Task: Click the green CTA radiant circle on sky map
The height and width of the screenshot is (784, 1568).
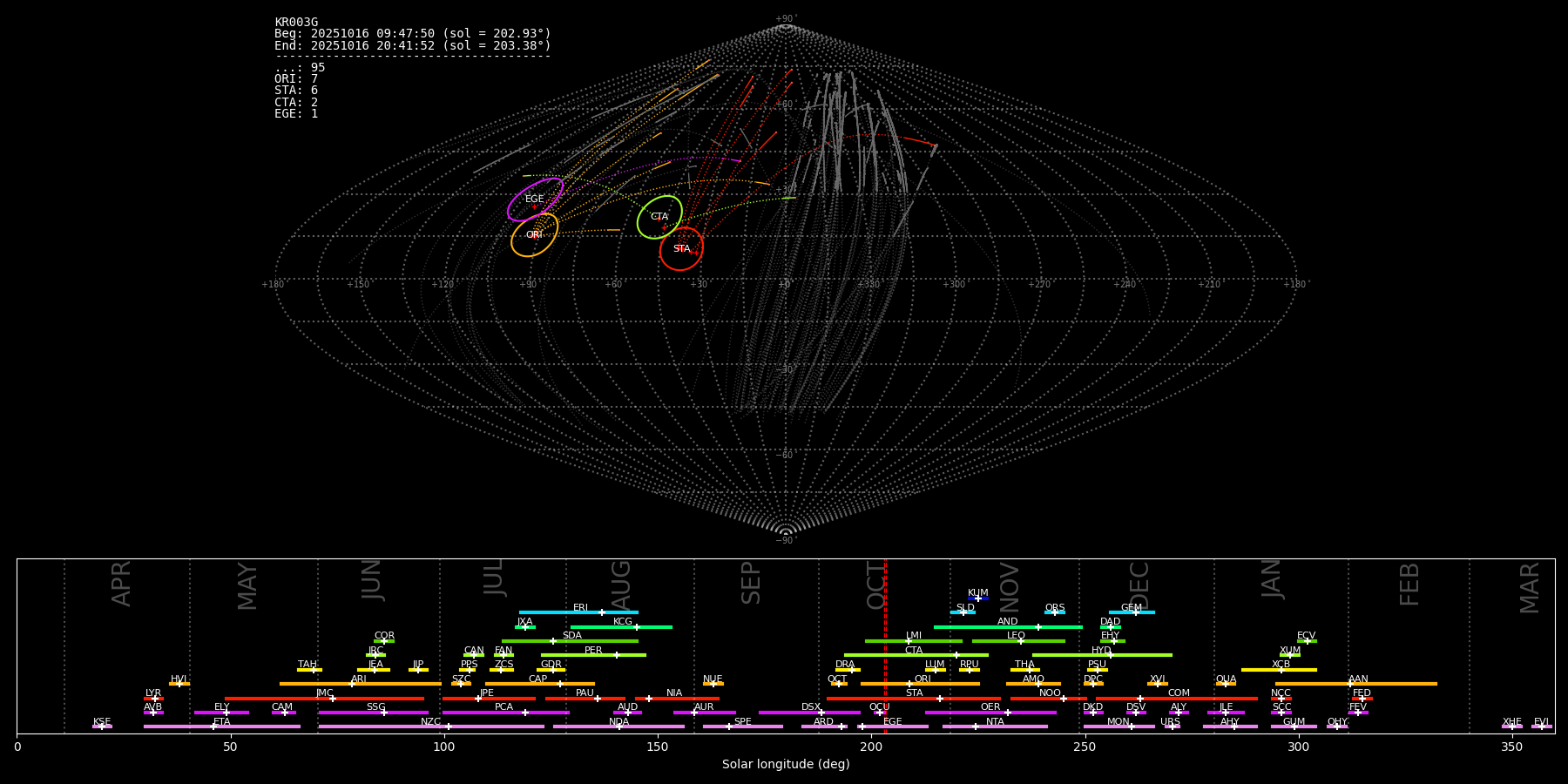Action: click(659, 217)
